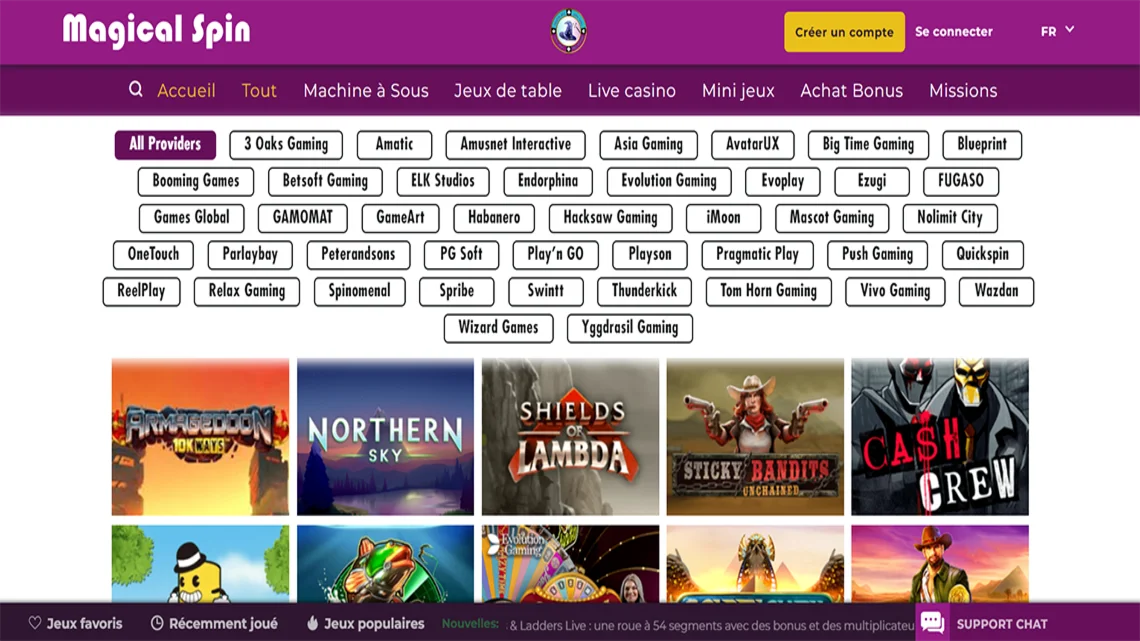
Task: Select Games Global provider
Action: tap(191, 217)
